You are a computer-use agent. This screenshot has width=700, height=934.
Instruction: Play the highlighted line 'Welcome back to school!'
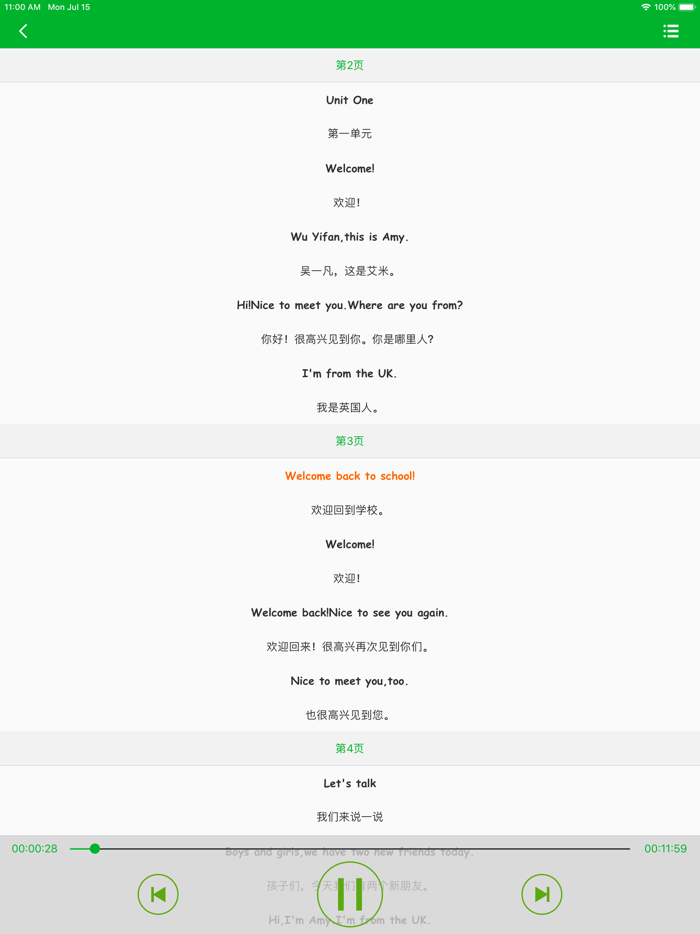pos(350,476)
